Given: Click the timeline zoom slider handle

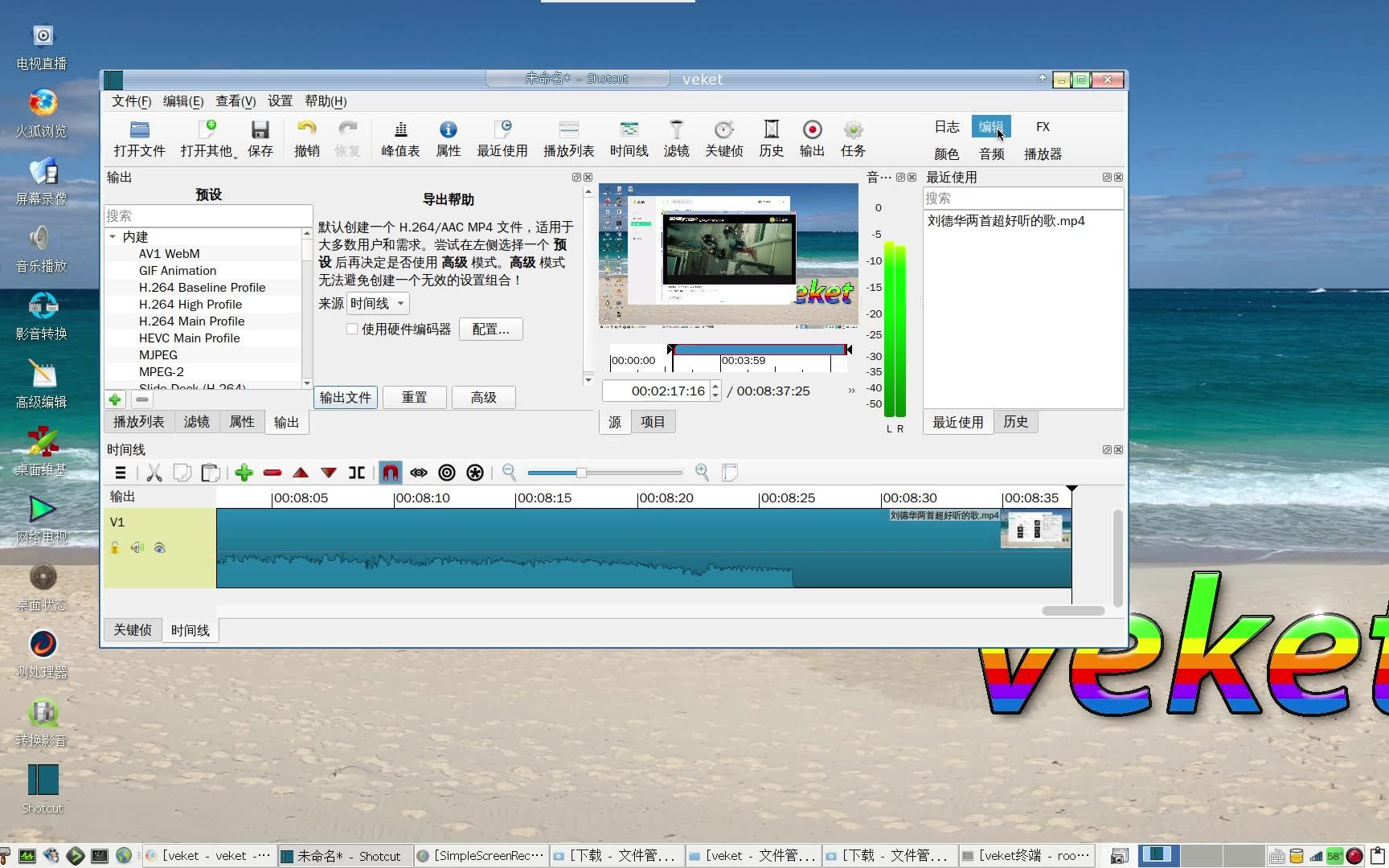Looking at the screenshot, I should (x=581, y=473).
